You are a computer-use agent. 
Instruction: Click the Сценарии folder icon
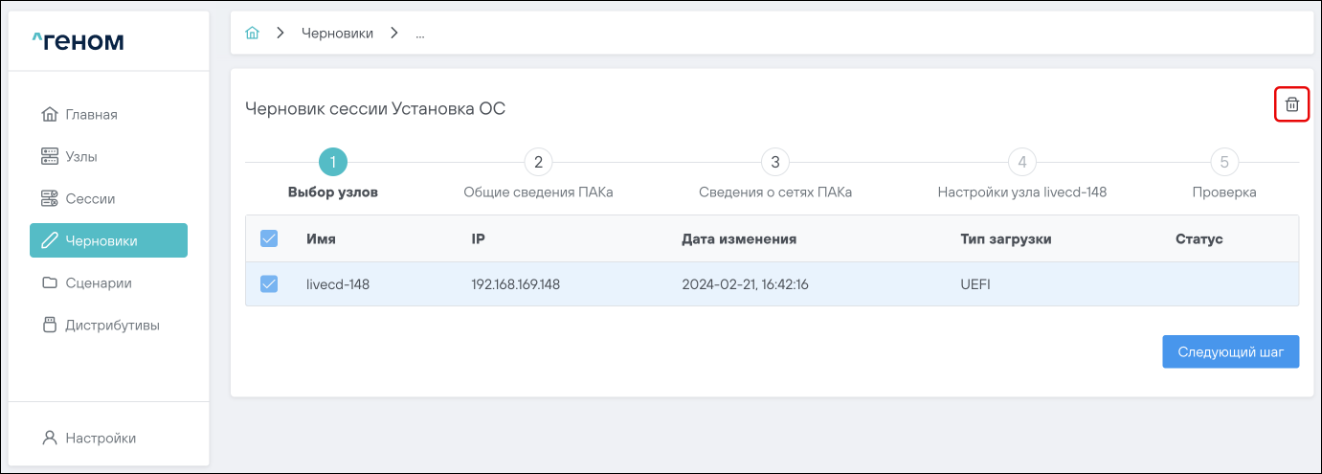[50, 283]
